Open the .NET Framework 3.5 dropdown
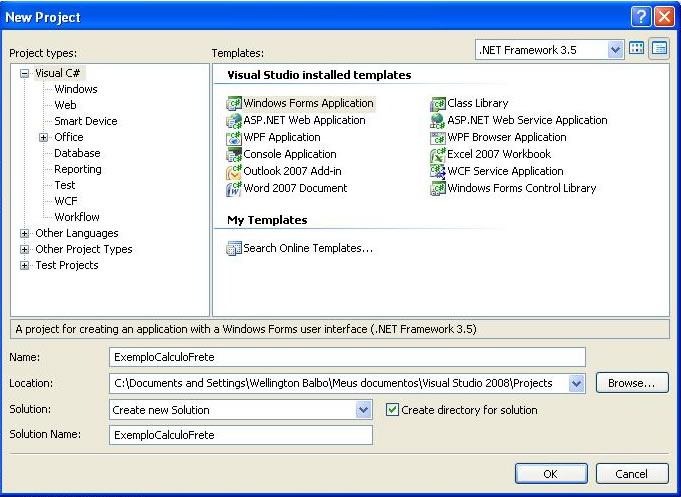681x497 pixels. pos(616,49)
